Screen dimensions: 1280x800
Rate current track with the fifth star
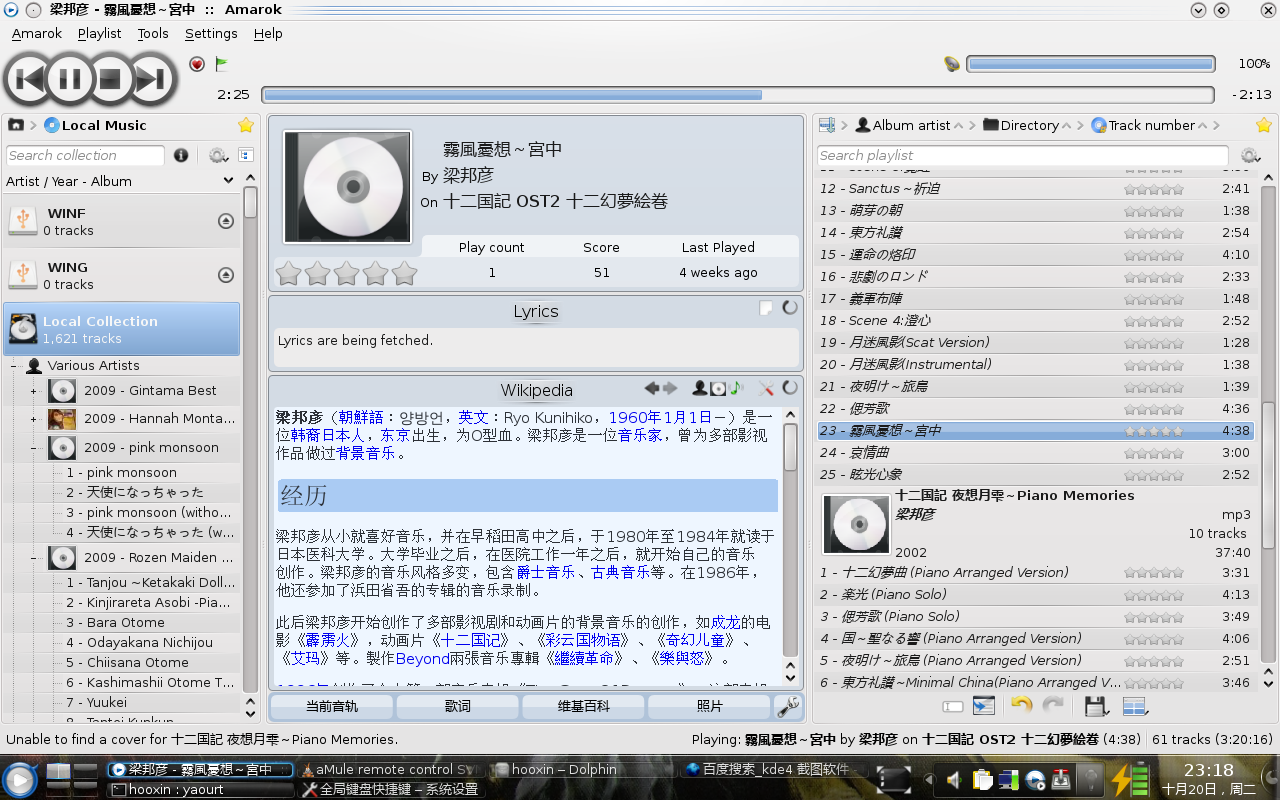coord(404,273)
